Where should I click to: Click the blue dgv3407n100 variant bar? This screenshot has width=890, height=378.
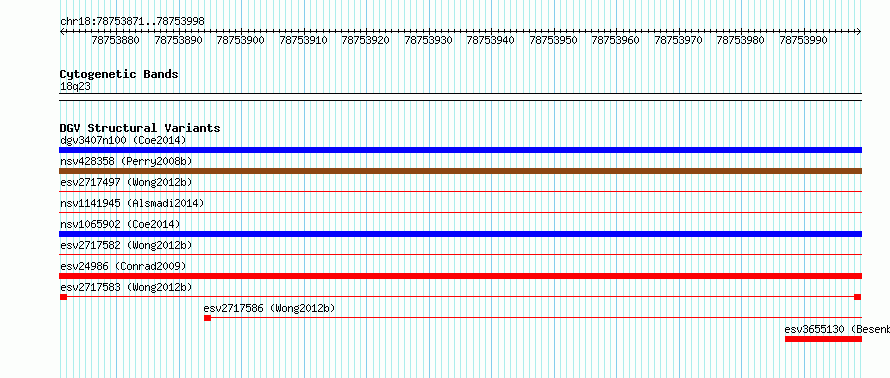point(461,150)
